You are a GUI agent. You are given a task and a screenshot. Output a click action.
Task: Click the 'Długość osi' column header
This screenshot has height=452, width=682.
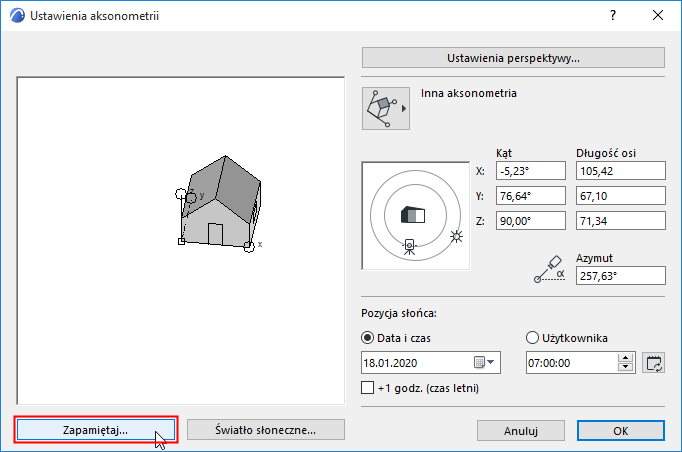[606, 153]
